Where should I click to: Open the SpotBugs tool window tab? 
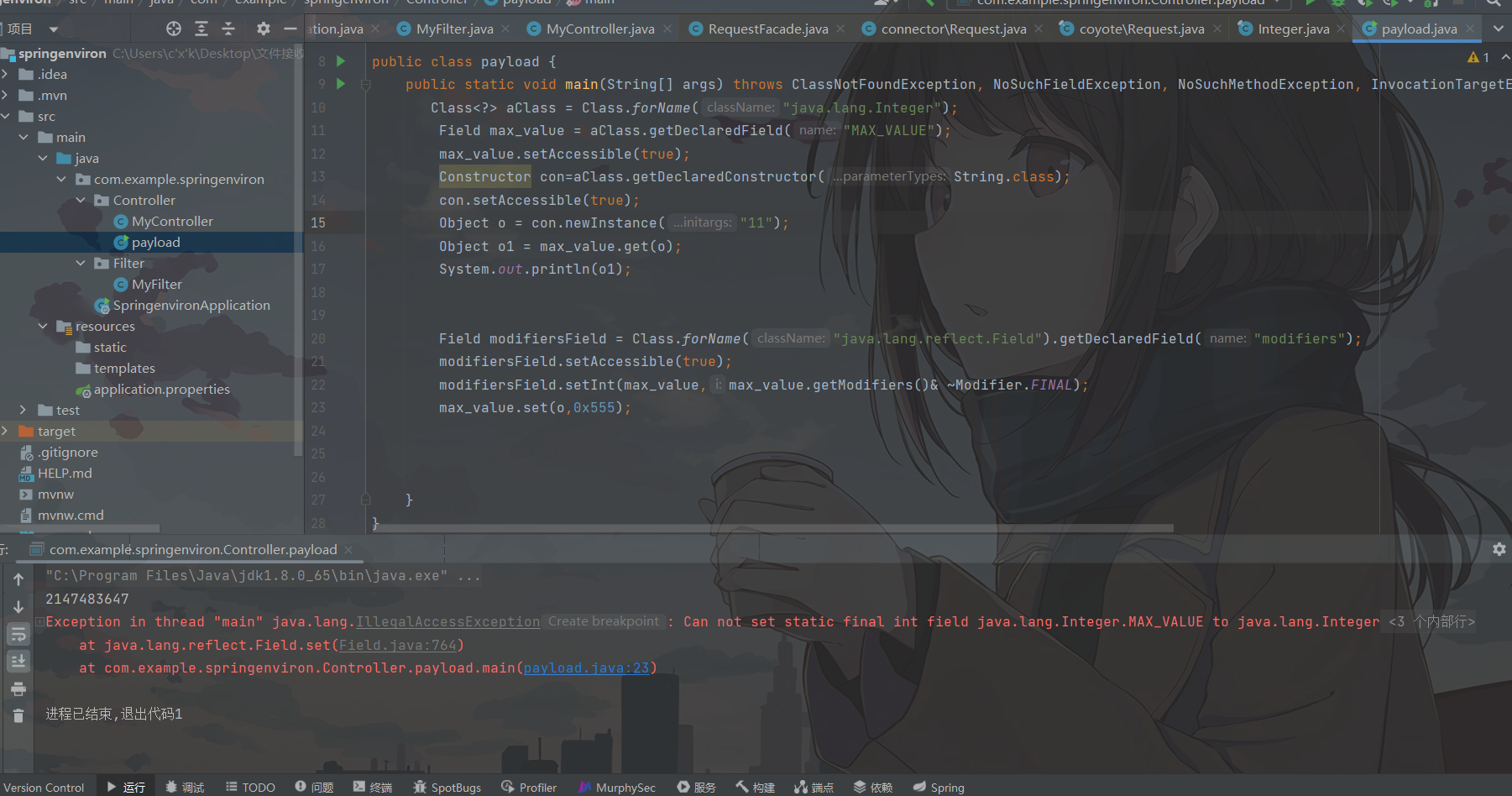[x=447, y=787]
